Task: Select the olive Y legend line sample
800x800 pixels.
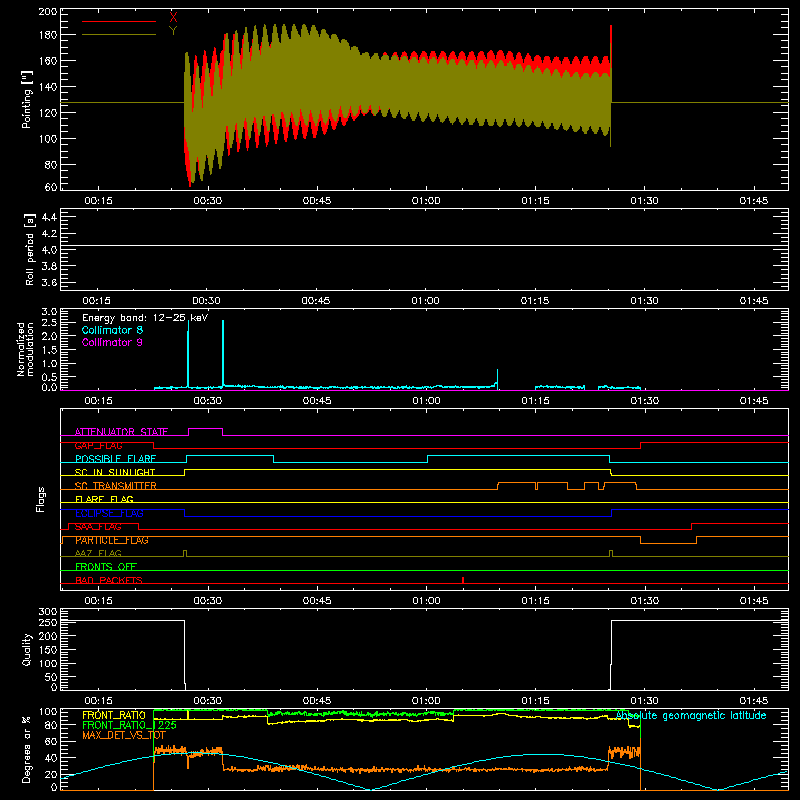Action: [119, 35]
